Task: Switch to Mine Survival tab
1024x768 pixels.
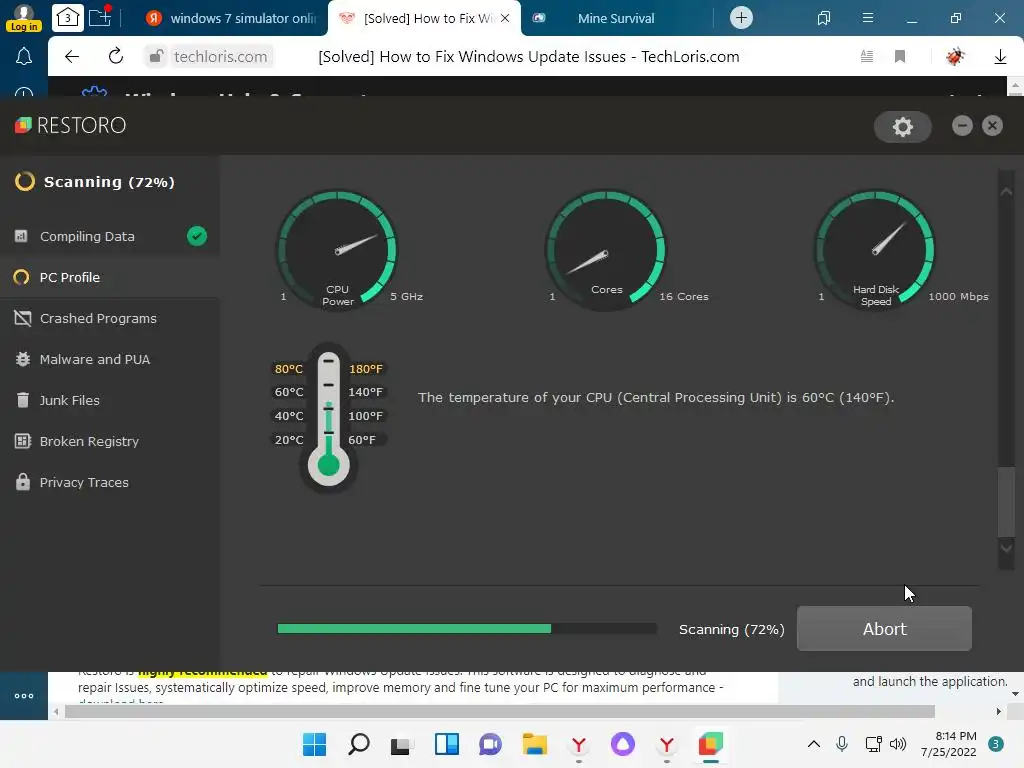Action: tap(615, 18)
